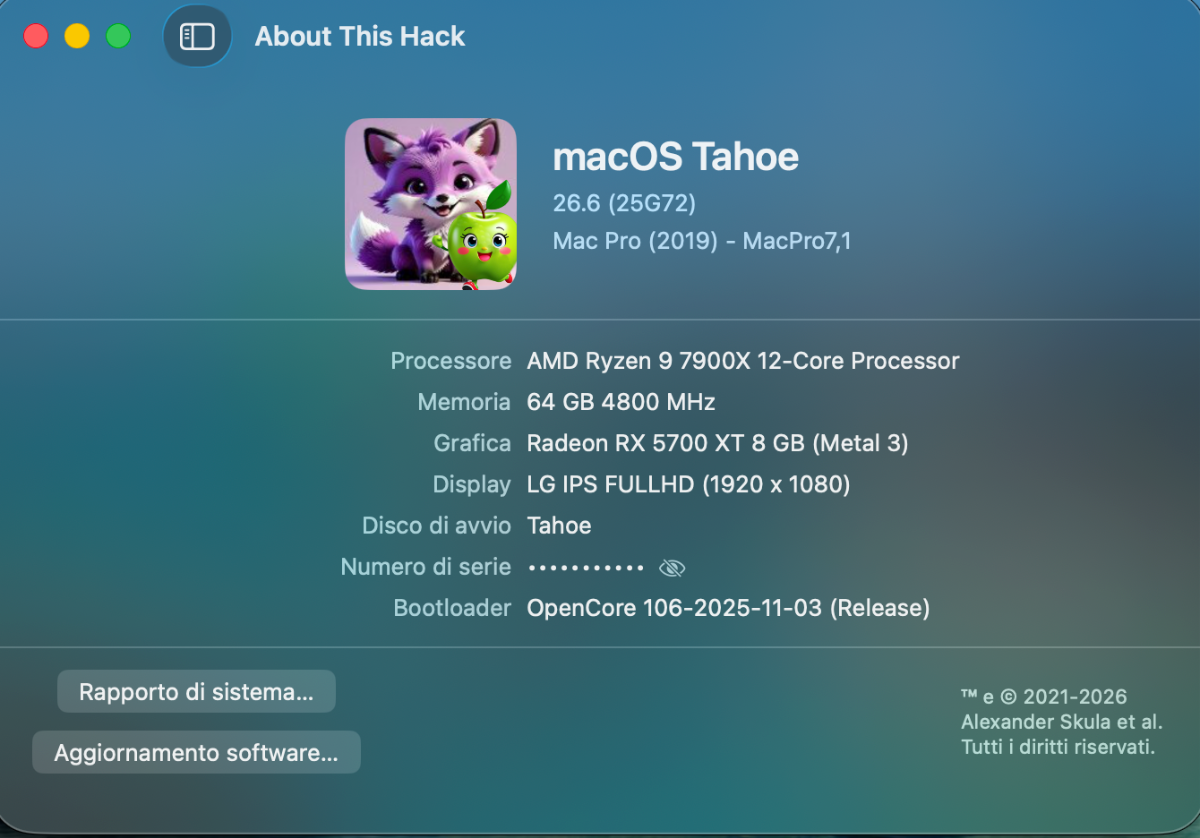The height and width of the screenshot is (838, 1200).
Task: Click the 64 GB 4800 MHz memory value
Action: [621, 402]
